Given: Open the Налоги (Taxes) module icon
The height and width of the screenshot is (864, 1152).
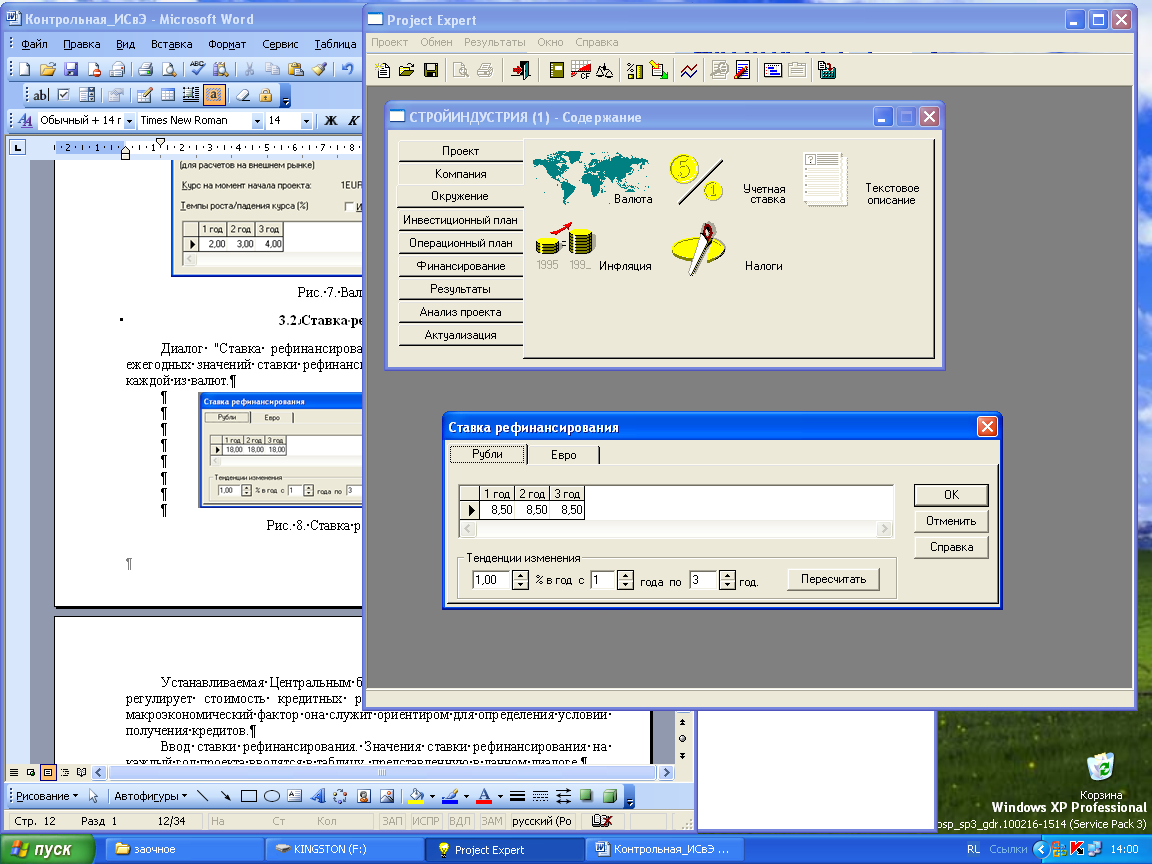Looking at the screenshot, I should coord(698,248).
